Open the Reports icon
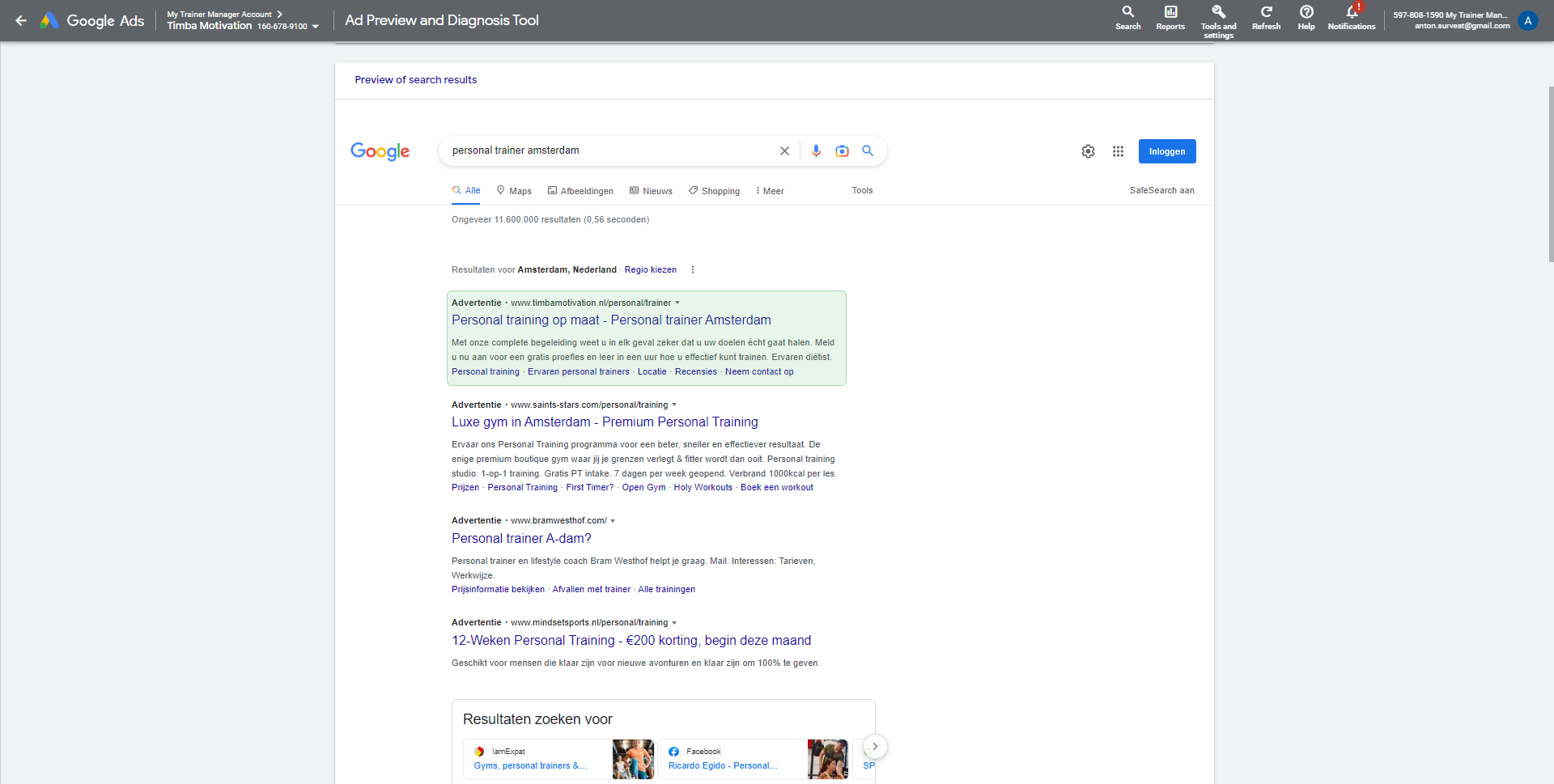This screenshot has height=784, width=1554. click(1170, 18)
